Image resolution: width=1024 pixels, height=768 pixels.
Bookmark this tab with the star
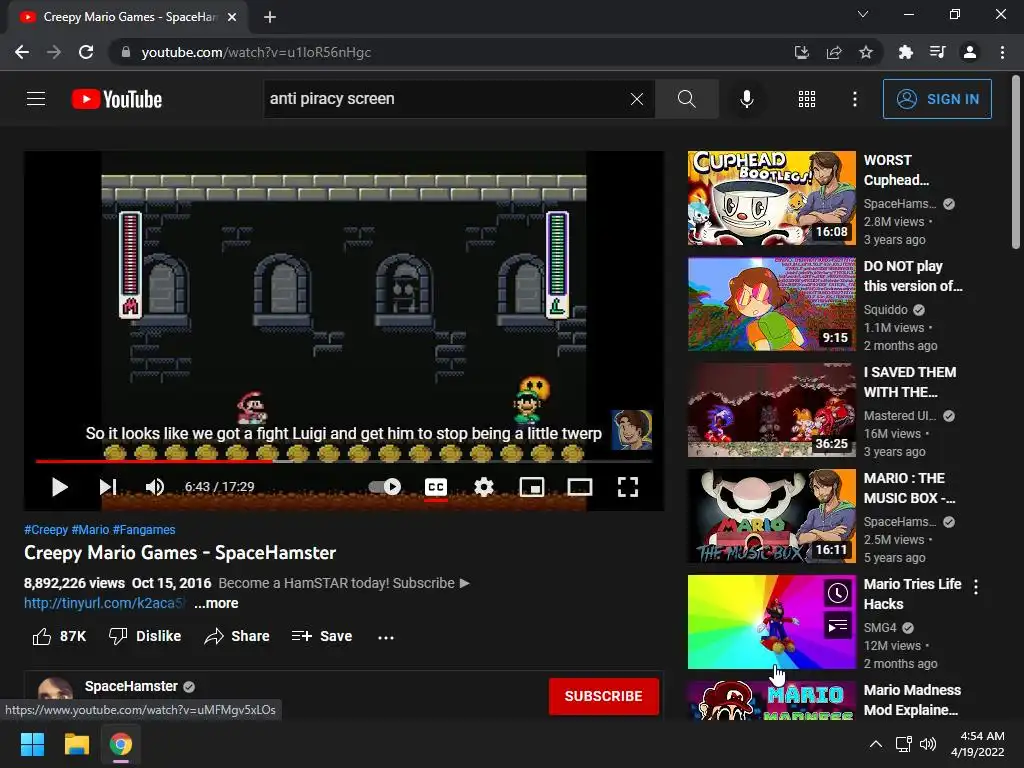click(866, 52)
